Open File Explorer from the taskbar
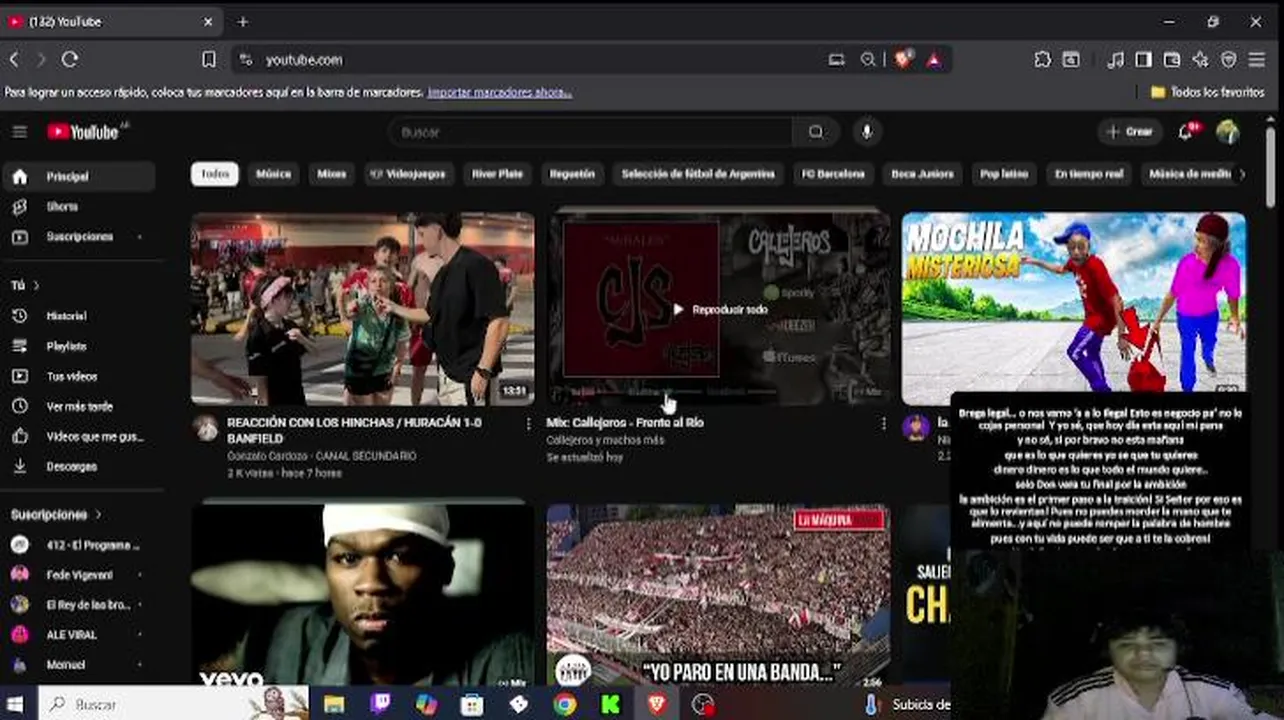Viewport: 1284px width, 720px height. tap(334, 704)
